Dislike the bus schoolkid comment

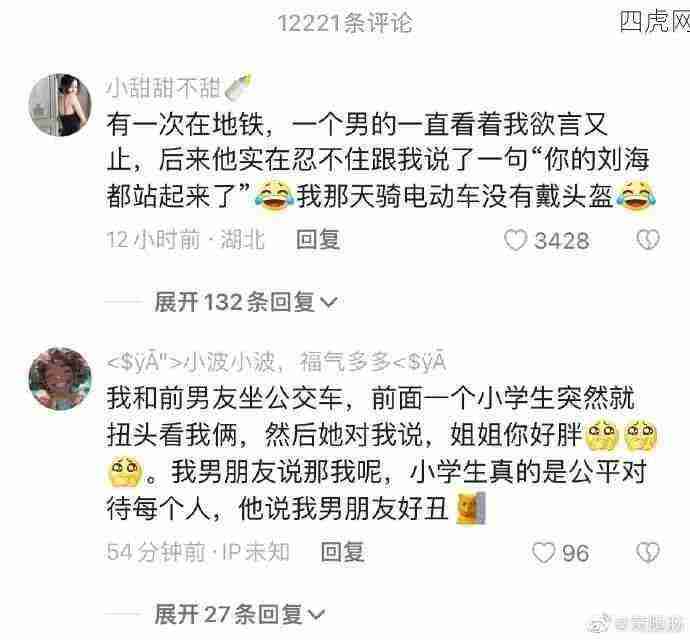click(648, 553)
